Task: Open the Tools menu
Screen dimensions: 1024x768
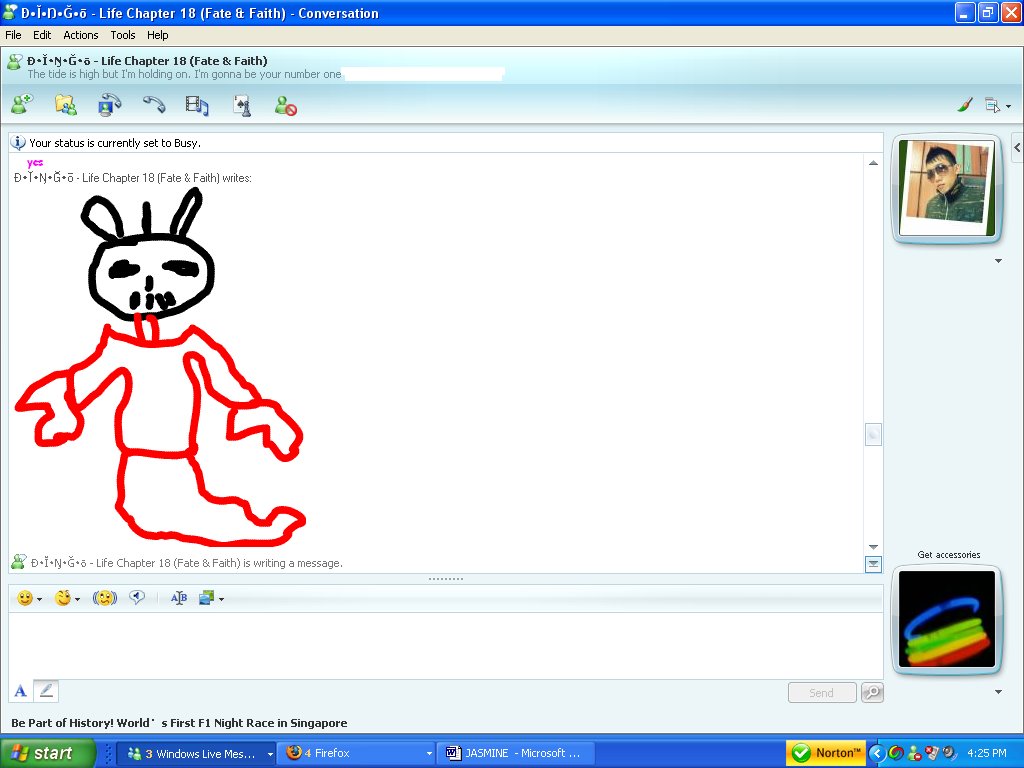Action: click(123, 35)
